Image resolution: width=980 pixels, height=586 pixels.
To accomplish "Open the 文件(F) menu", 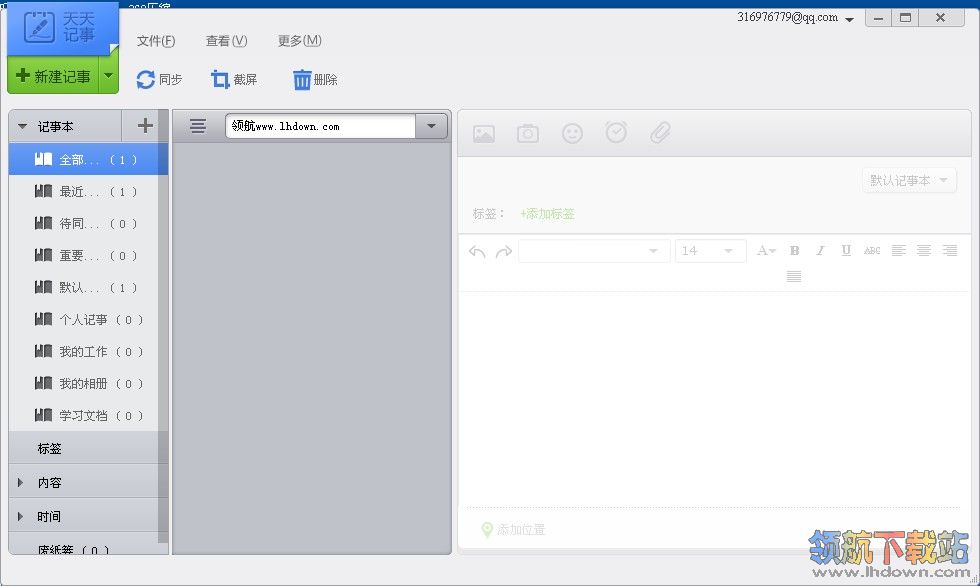I will pos(156,41).
